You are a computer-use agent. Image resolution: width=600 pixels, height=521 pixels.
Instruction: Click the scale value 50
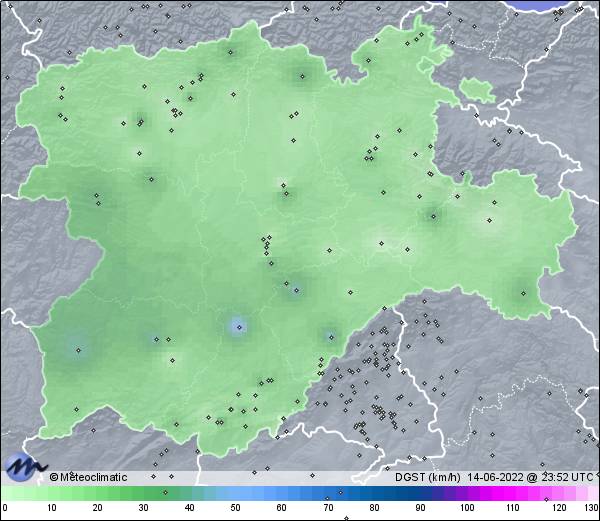pos(236,508)
